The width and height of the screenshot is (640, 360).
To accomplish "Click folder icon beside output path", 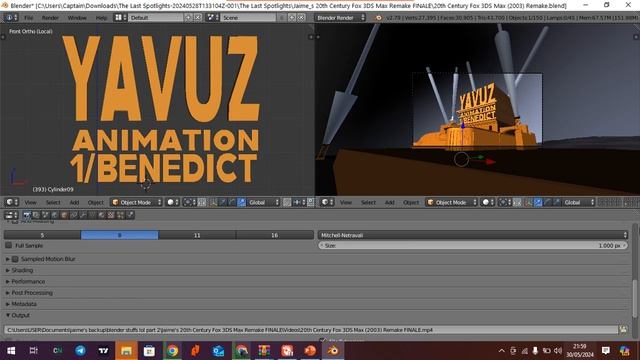I will [x=623, y=330].
